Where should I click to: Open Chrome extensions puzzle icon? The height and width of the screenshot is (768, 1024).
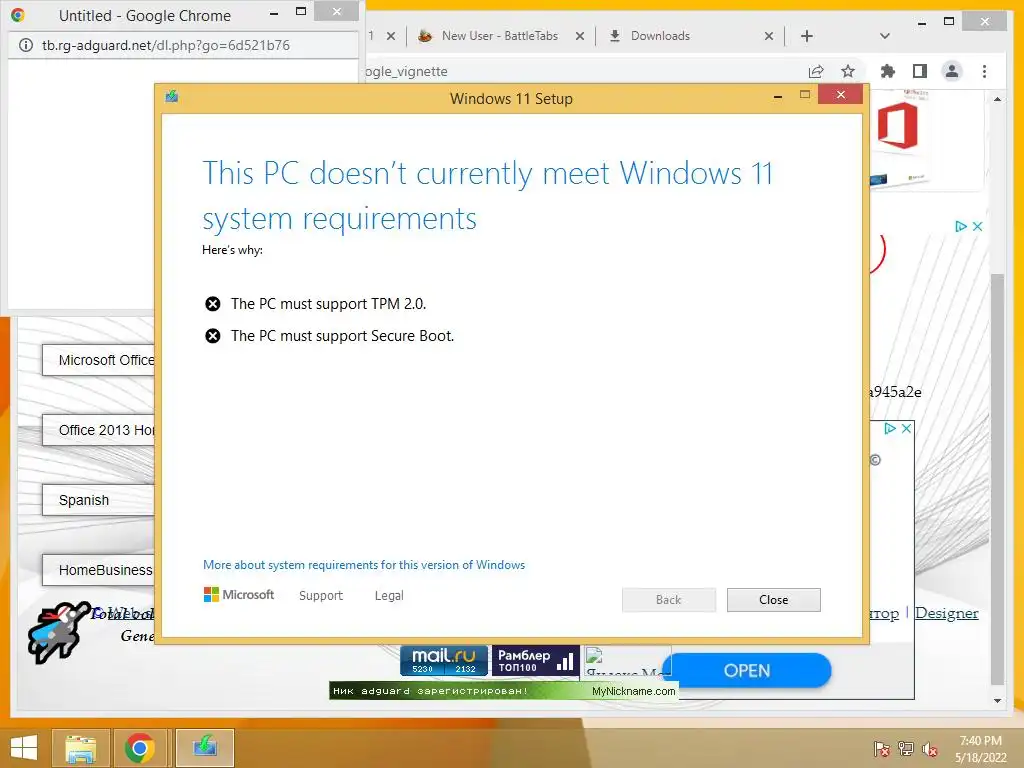pos(888,71)
